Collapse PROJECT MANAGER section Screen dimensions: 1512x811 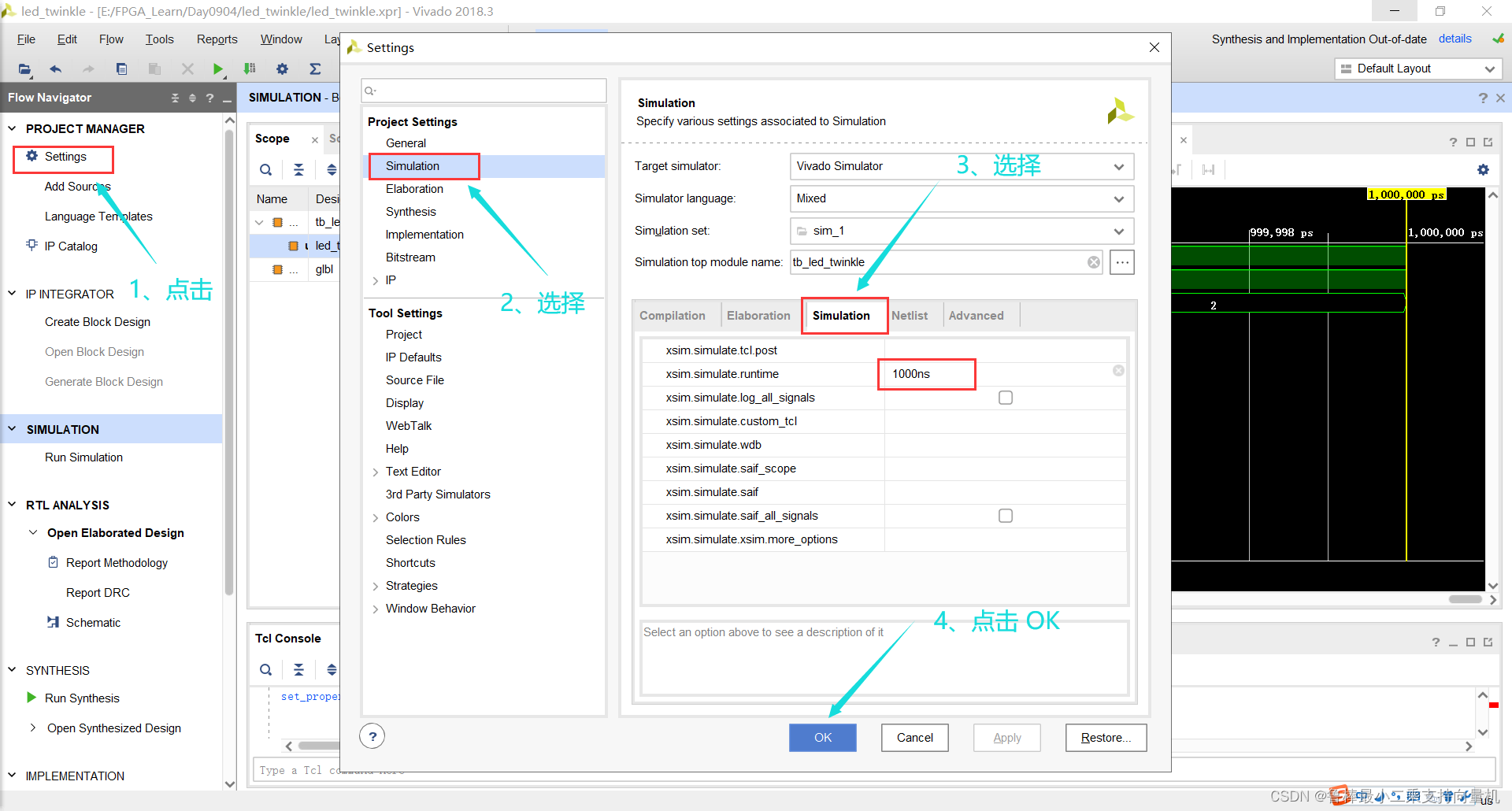(12, 128)
